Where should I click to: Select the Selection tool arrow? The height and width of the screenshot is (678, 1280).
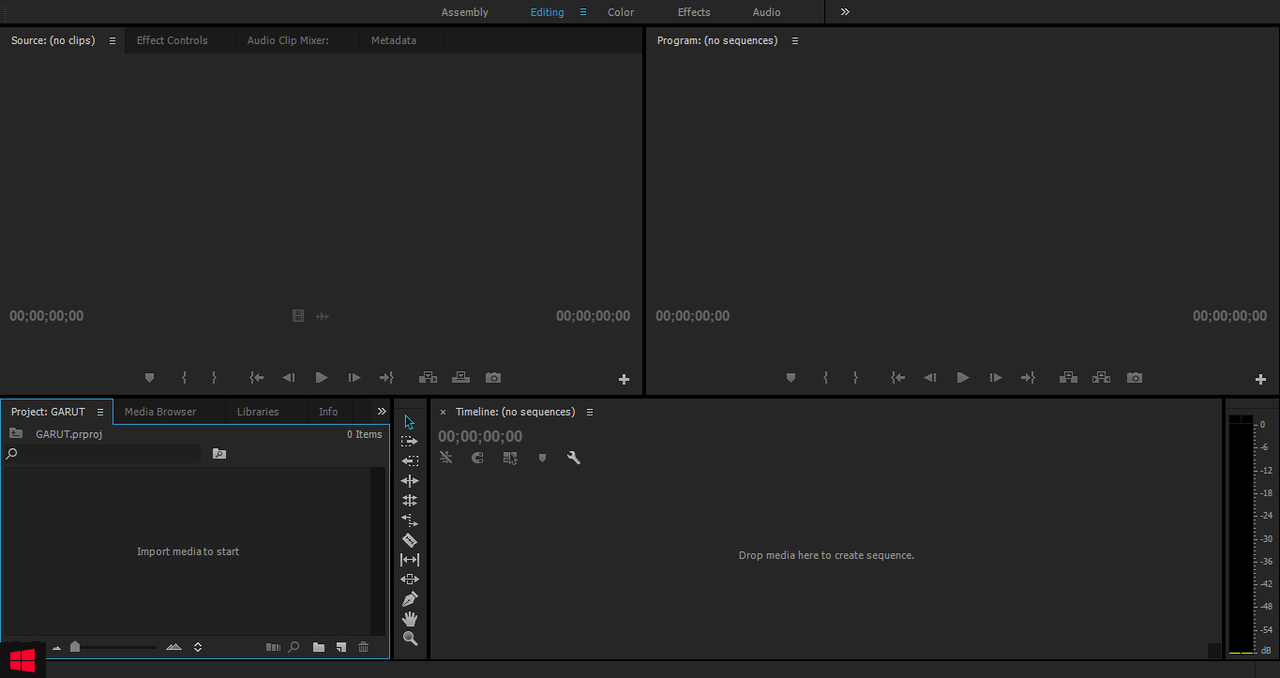409,422
